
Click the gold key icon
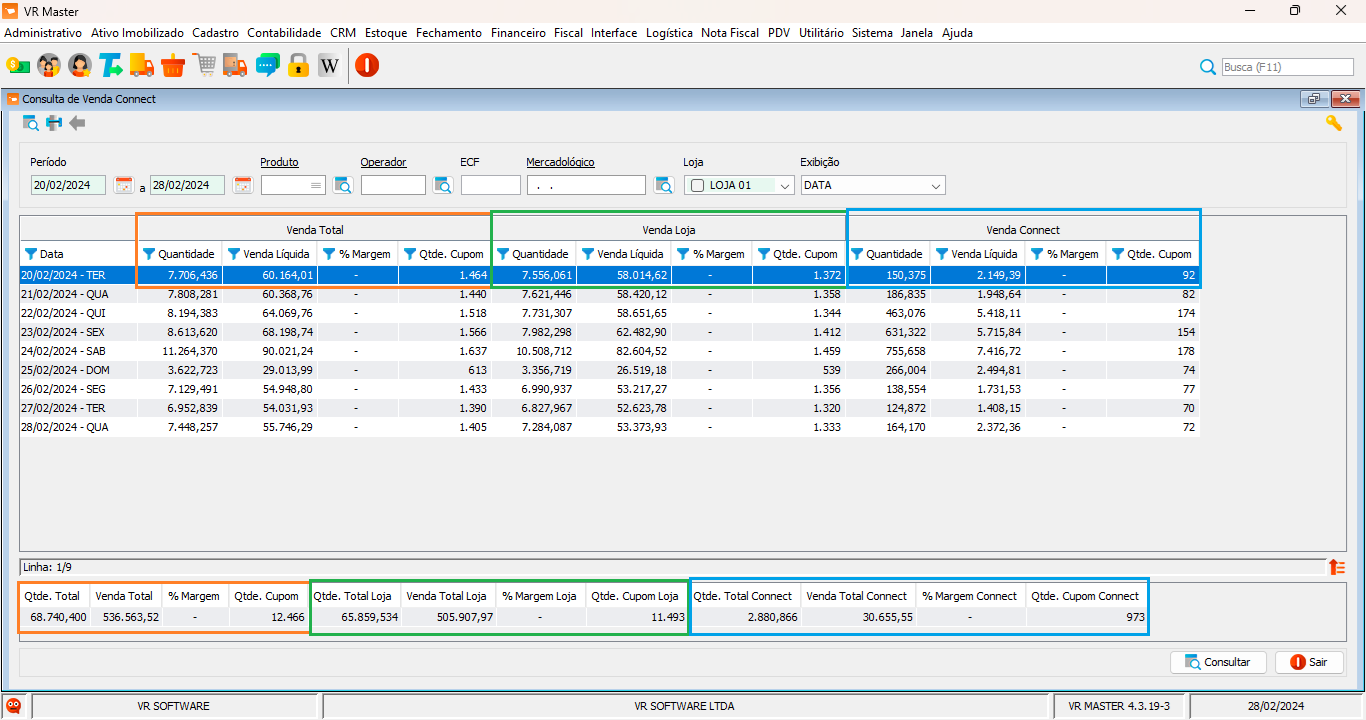click(1334, 123)
